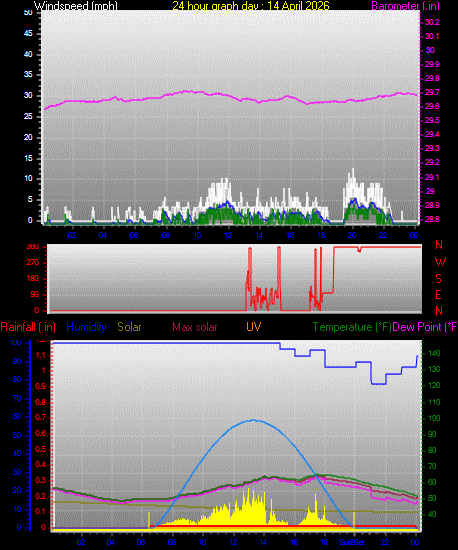Click the 12 hour tick on top graph
Image resolution: width=458 pixels, height=550 pixels.
(x=228, y=235)
